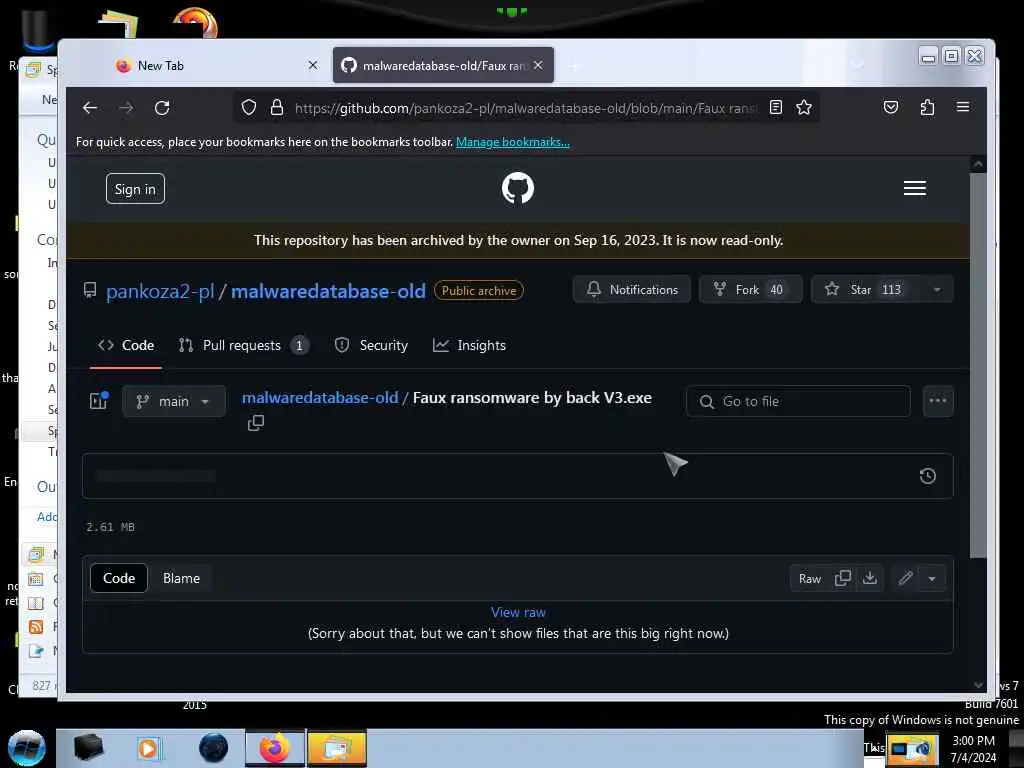Click the Raw button

point(810,579)
